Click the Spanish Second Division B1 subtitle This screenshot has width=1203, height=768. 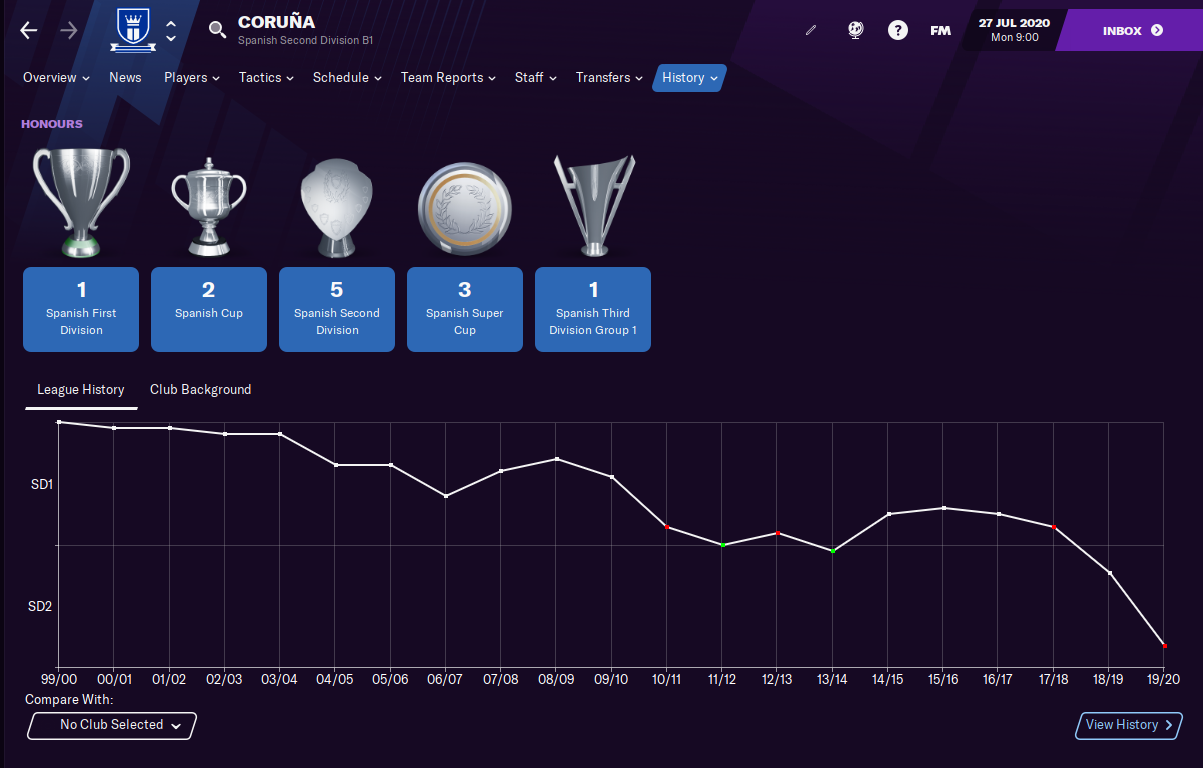[305, 41]
